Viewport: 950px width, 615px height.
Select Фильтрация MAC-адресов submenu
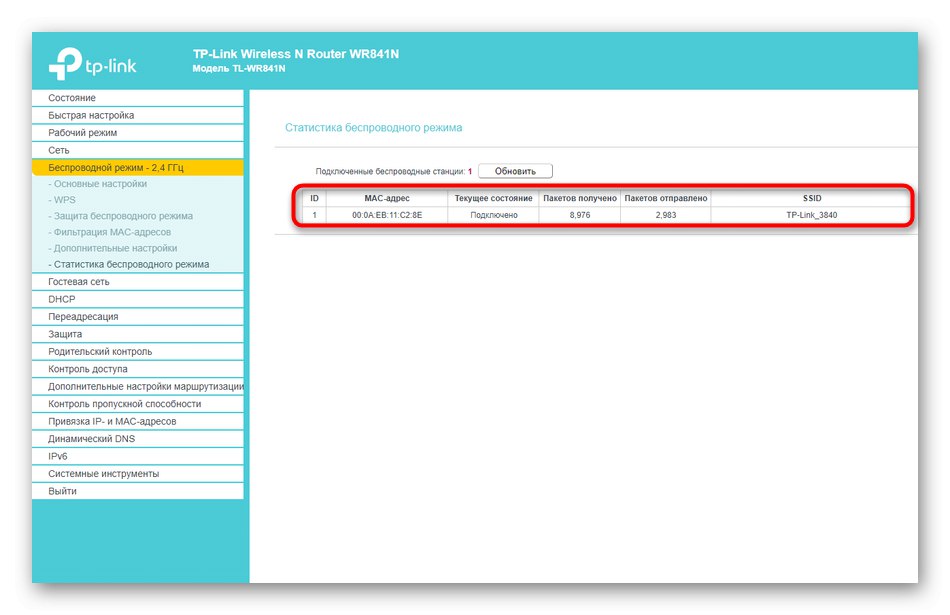tap(110, 232)
